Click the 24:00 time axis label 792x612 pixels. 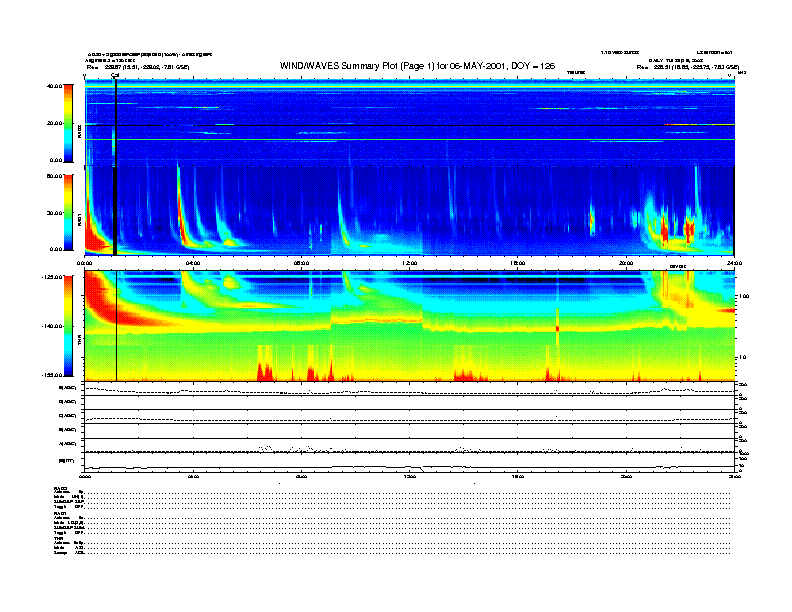click(x=734, y=263)
